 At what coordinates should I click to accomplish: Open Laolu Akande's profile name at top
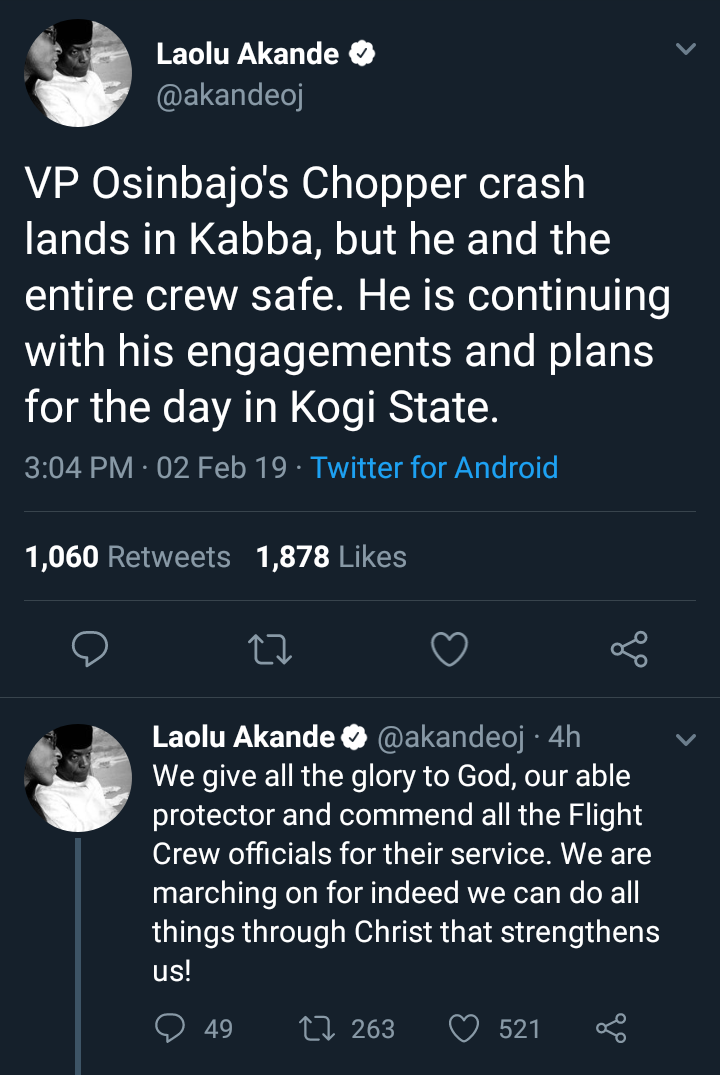(x=247, y=54)
